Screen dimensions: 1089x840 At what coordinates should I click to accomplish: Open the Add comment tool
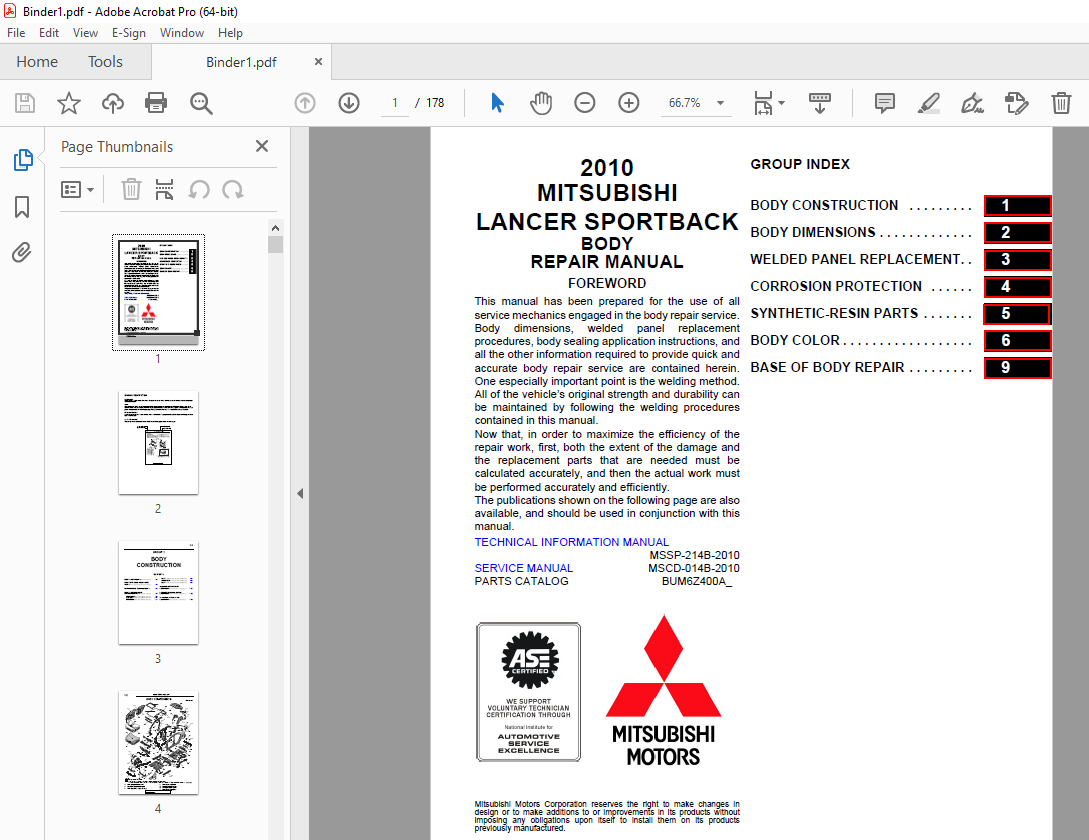[x=884, y=103]
